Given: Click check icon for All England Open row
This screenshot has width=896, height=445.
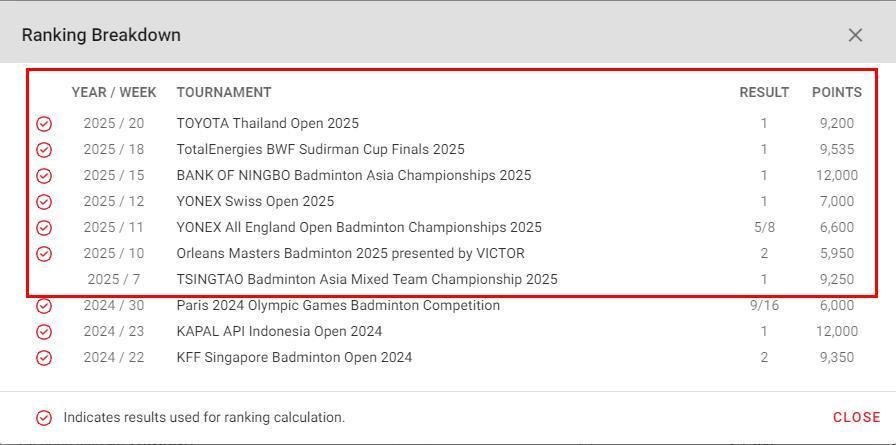Looking at the screenshot, I should coord(44,228).
